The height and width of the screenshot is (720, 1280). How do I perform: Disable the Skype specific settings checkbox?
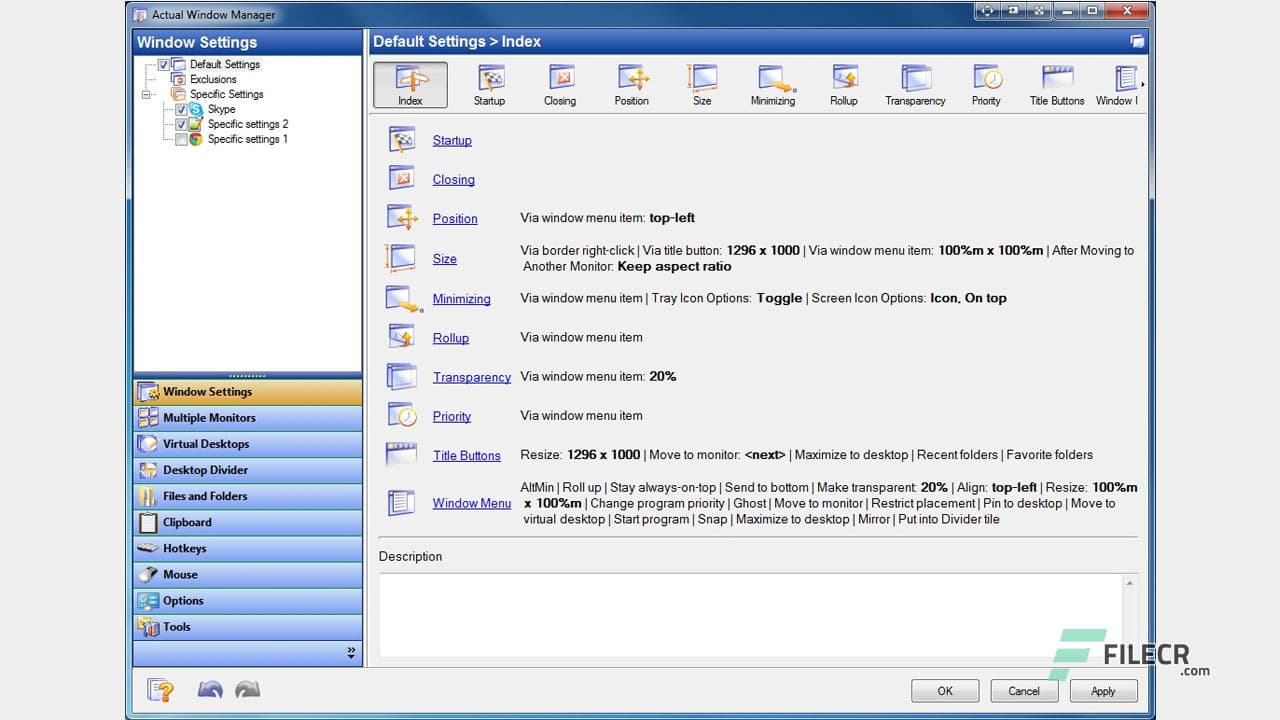(180, 109)
